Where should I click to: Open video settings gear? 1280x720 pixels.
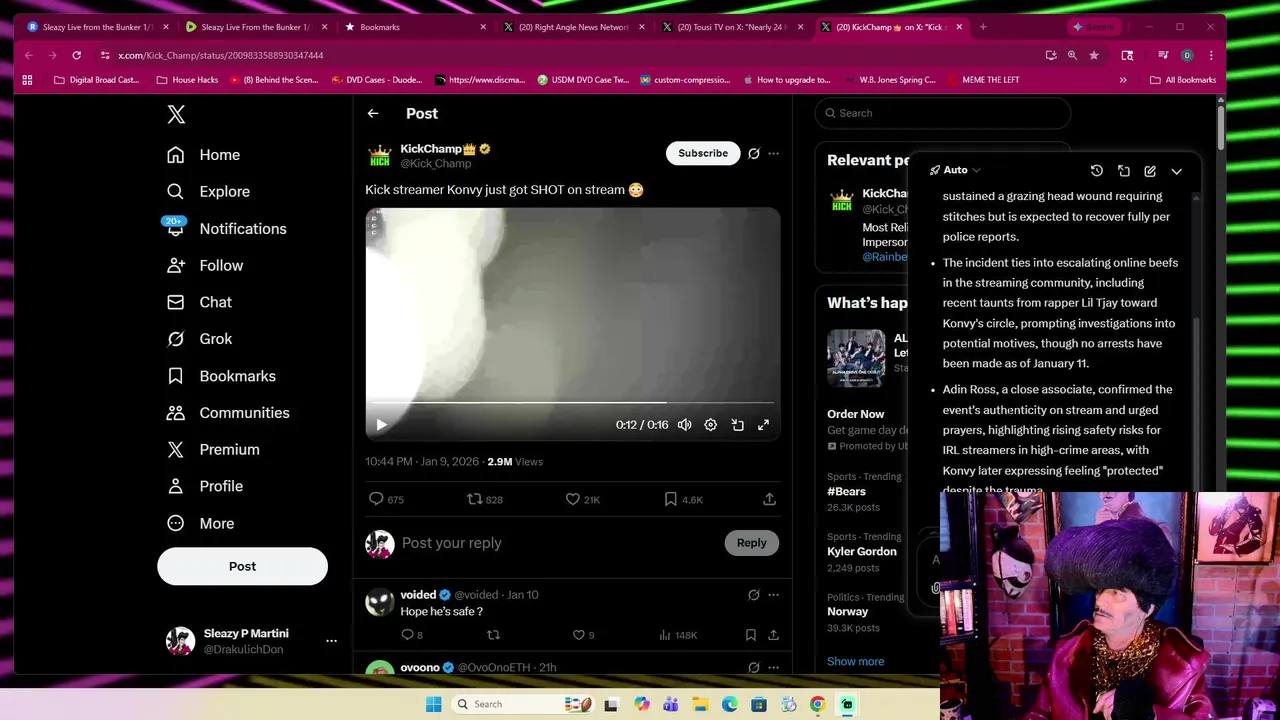[710, 425]
